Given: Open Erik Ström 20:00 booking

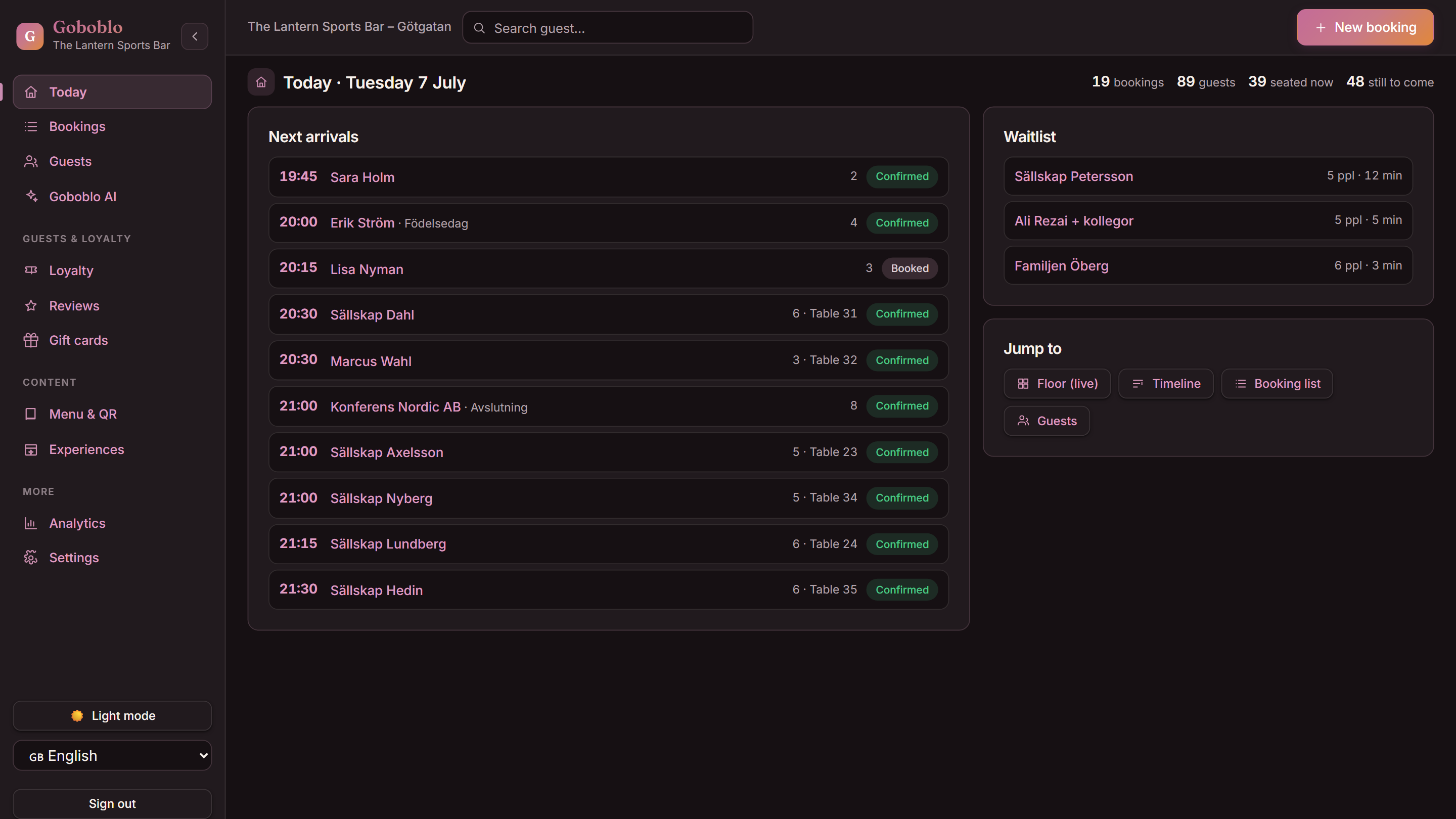Looking at the screenshot, I should tap(609, 222).
